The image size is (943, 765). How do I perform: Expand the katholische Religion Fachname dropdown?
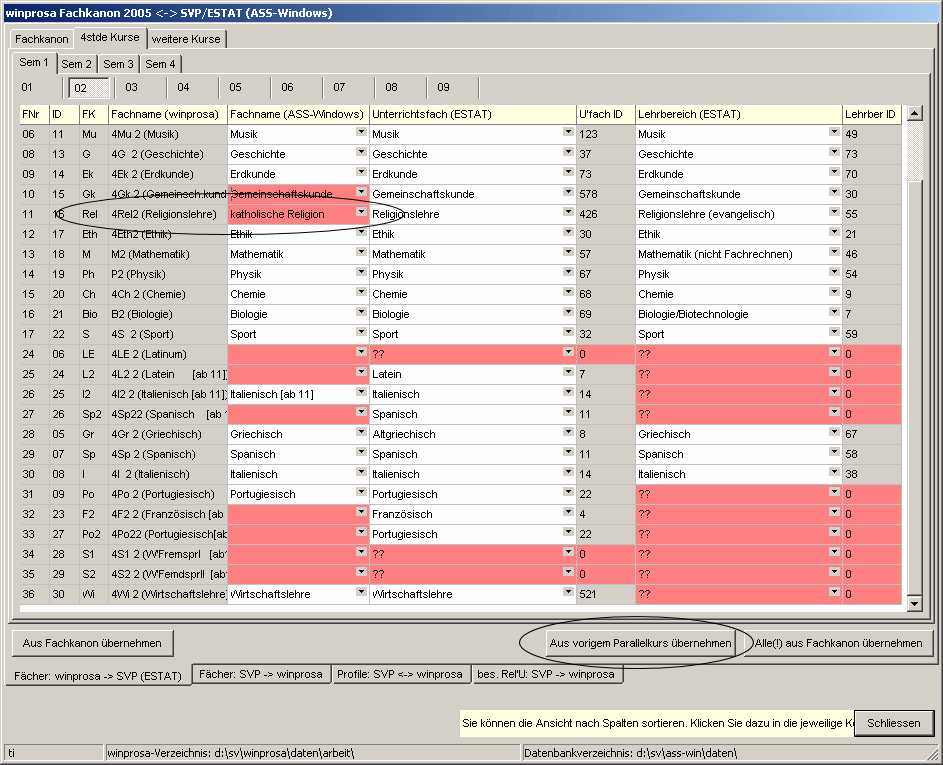tap(361, 213)
